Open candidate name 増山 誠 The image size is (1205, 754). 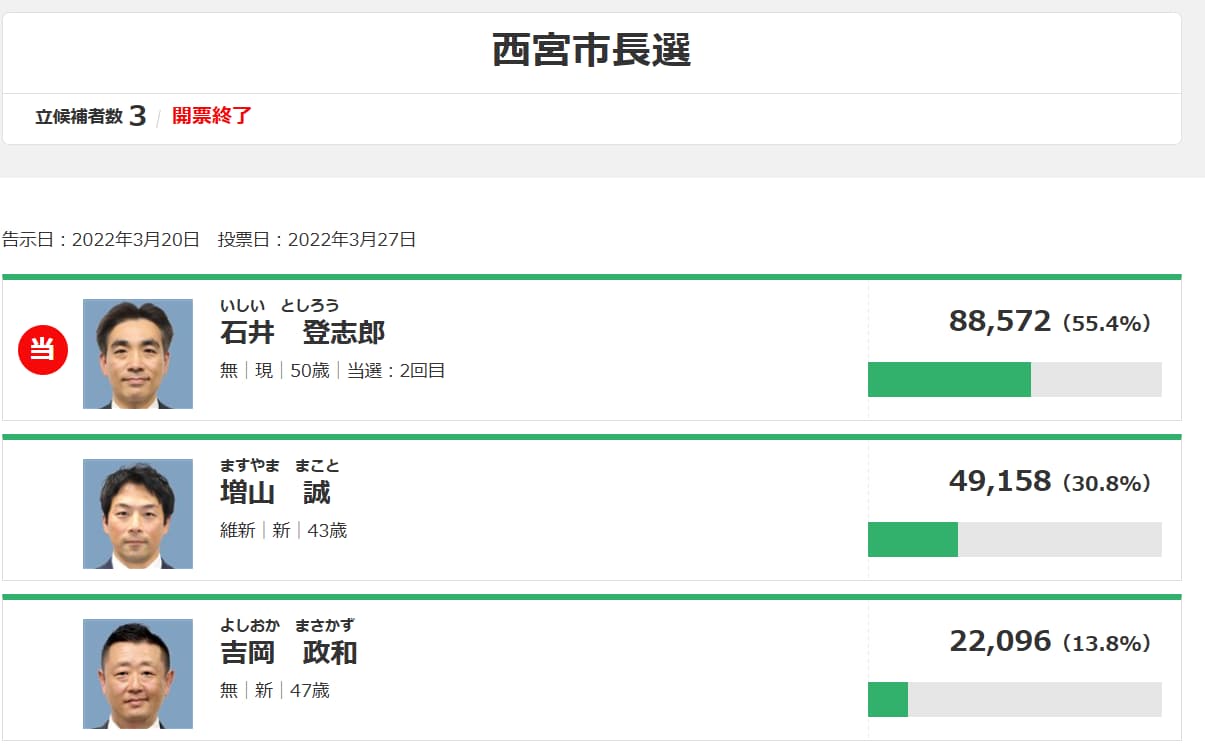pos(275,493)
